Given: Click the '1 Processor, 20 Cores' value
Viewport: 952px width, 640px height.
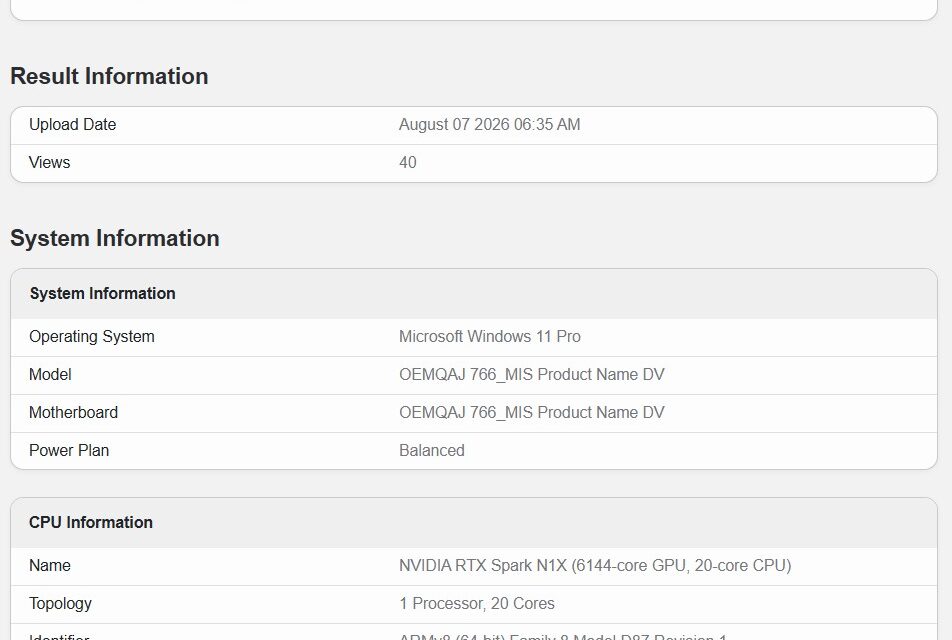Looking at the screenshot, I should 477,604.
